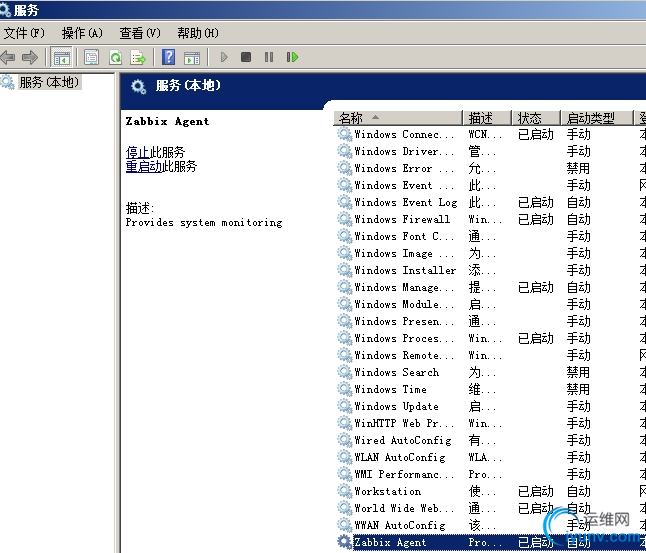Select the Zabbix Agent service row
This screenshot has height=553, width=646.
pos(490,542)
